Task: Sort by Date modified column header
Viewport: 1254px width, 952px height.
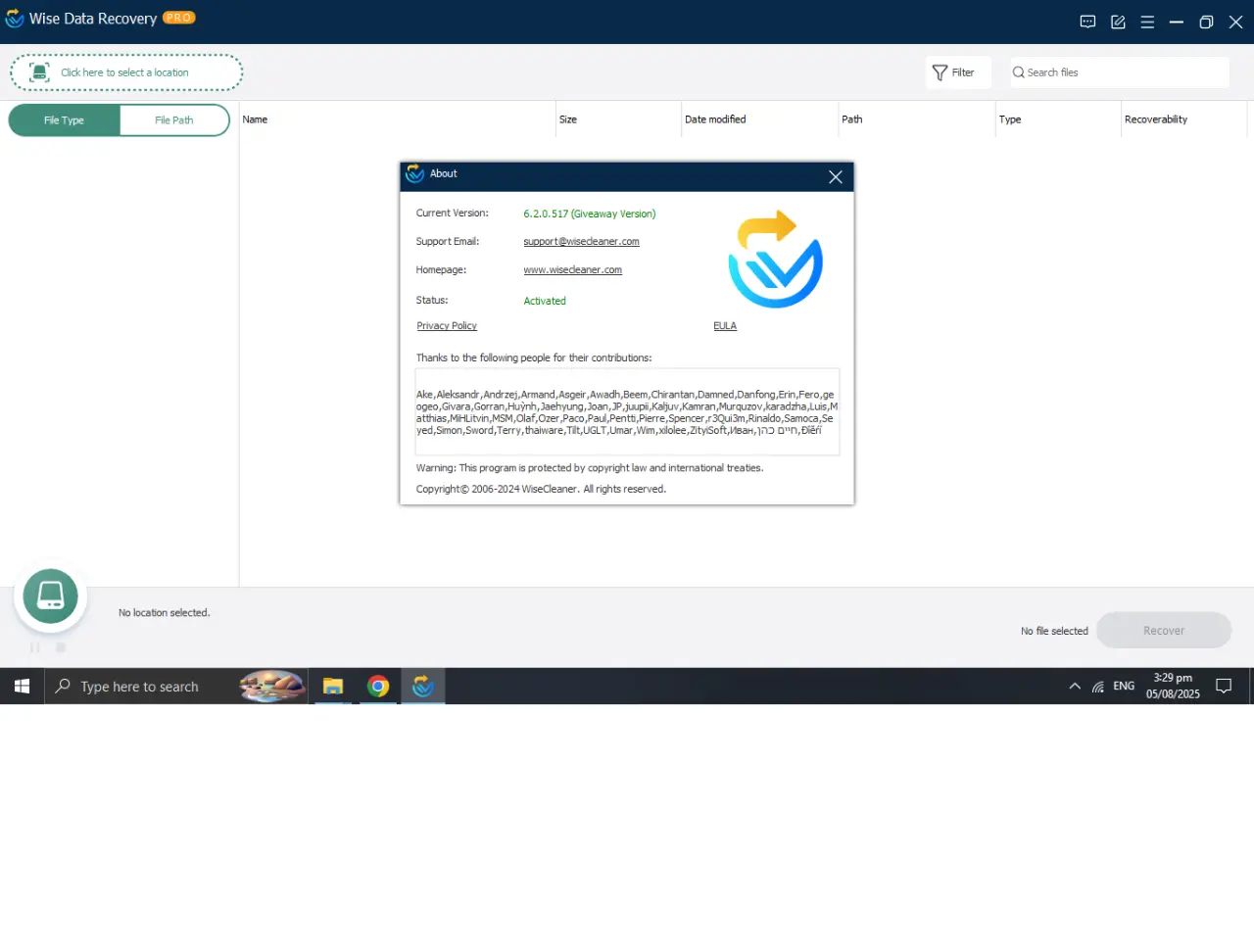Action: [759, 119]
